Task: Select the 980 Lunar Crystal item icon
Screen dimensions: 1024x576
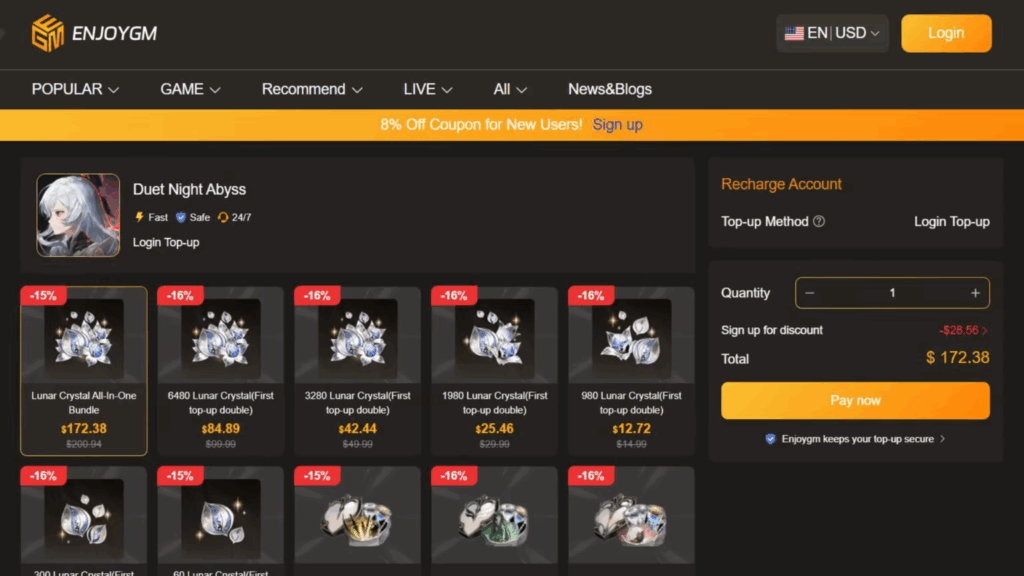Action: point(631,338)
